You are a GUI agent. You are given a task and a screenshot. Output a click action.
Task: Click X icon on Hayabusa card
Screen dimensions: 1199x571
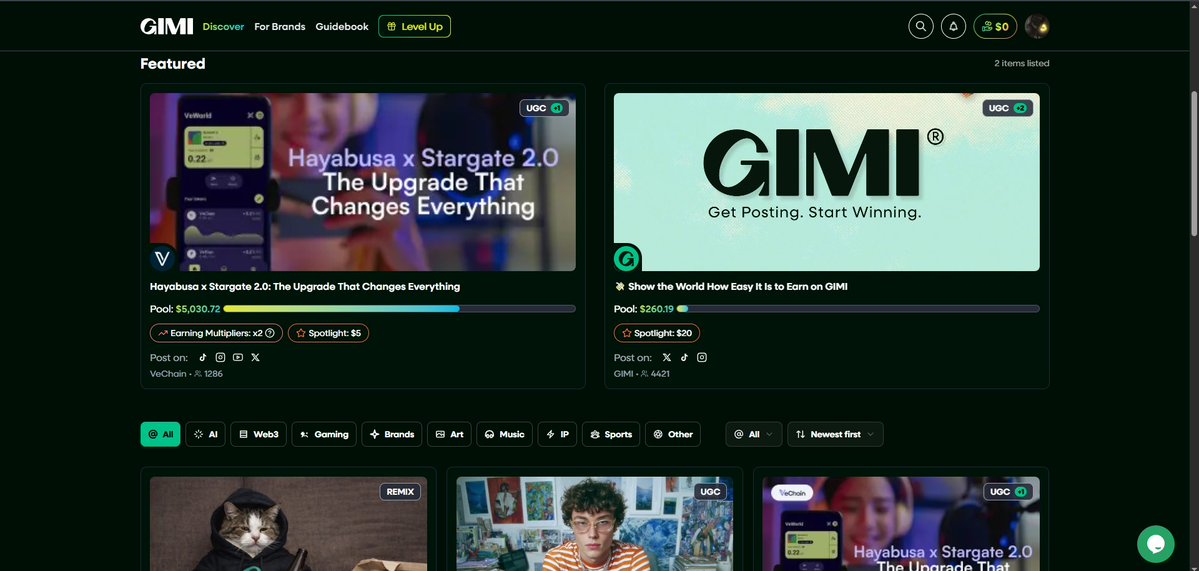[255, 357]
